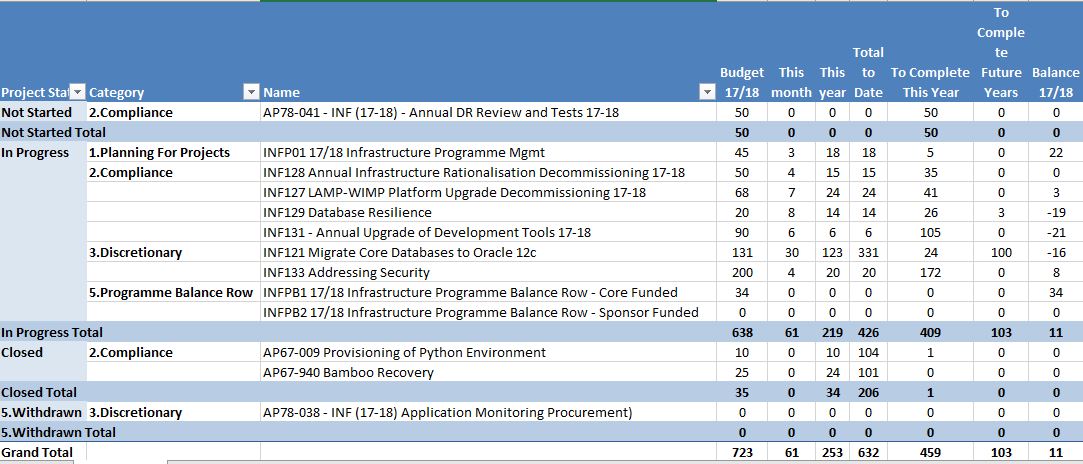This screenshot has width=1083, height=464.
Task: Click the 104 Total to Date for AP67-009
Action: pos(868,353)
